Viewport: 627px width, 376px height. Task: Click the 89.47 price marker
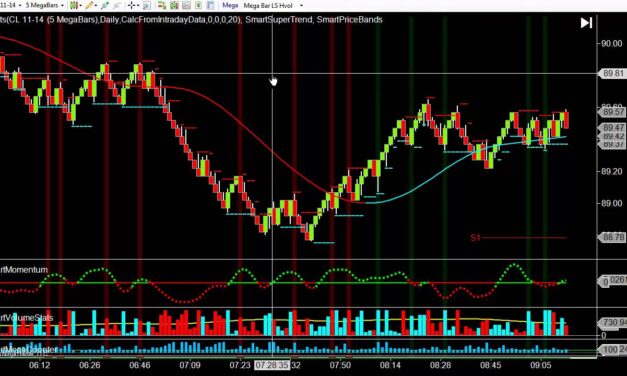pos(612,127)
